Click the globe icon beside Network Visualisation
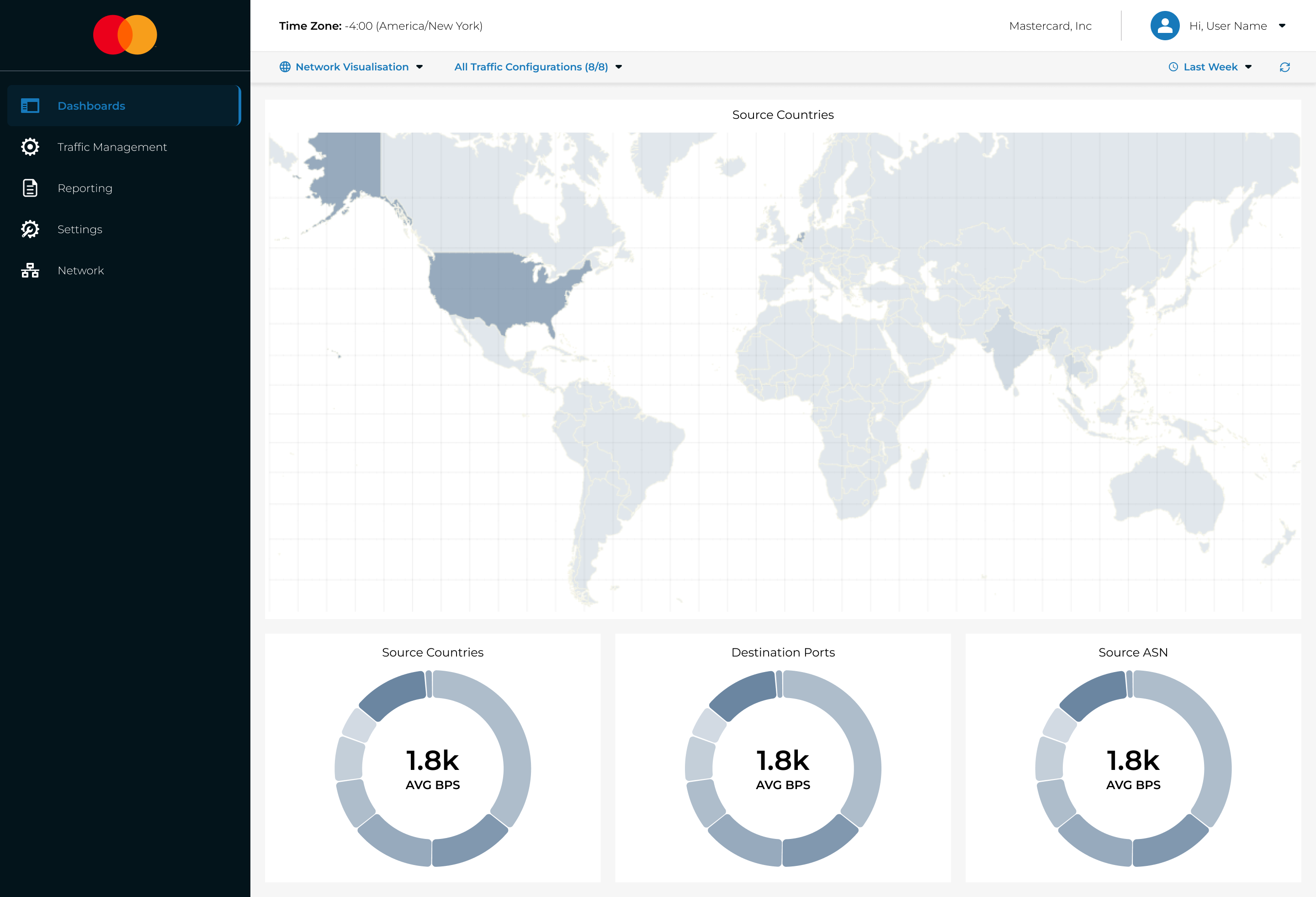Screen dimensions: 1316x897 (285, 67)
